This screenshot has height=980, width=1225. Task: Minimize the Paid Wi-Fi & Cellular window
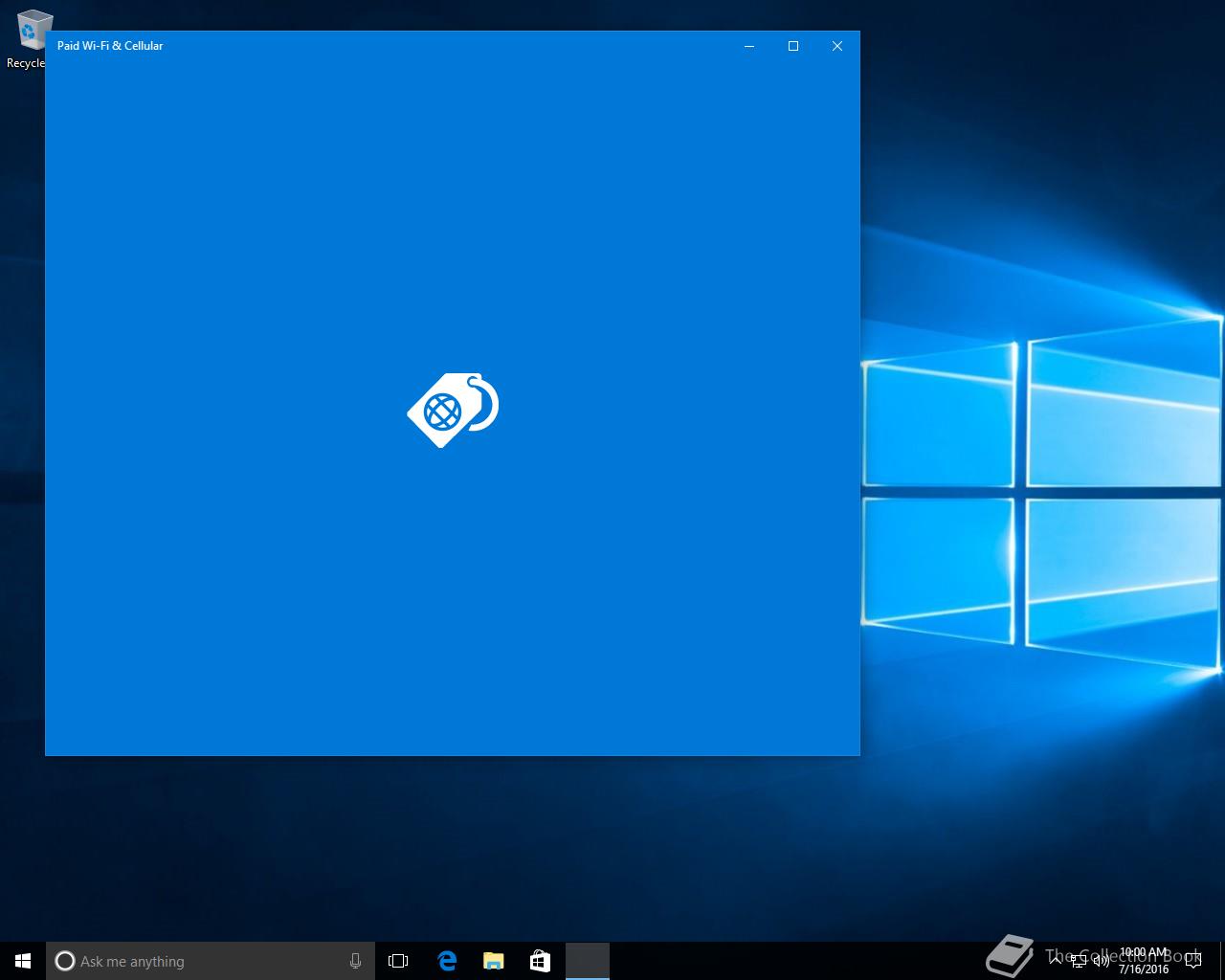coord(749,46)
